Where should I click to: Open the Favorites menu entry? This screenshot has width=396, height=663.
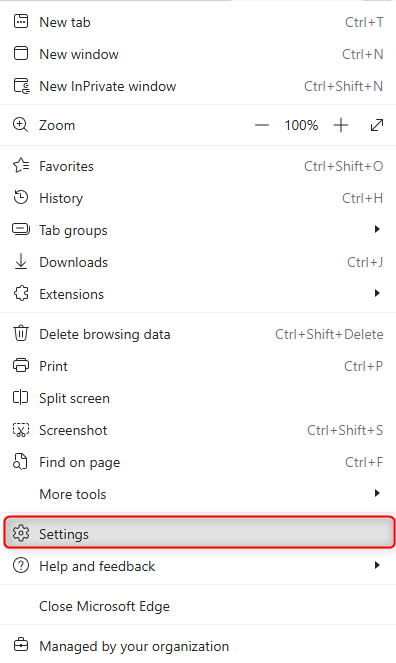coord(198,166)
